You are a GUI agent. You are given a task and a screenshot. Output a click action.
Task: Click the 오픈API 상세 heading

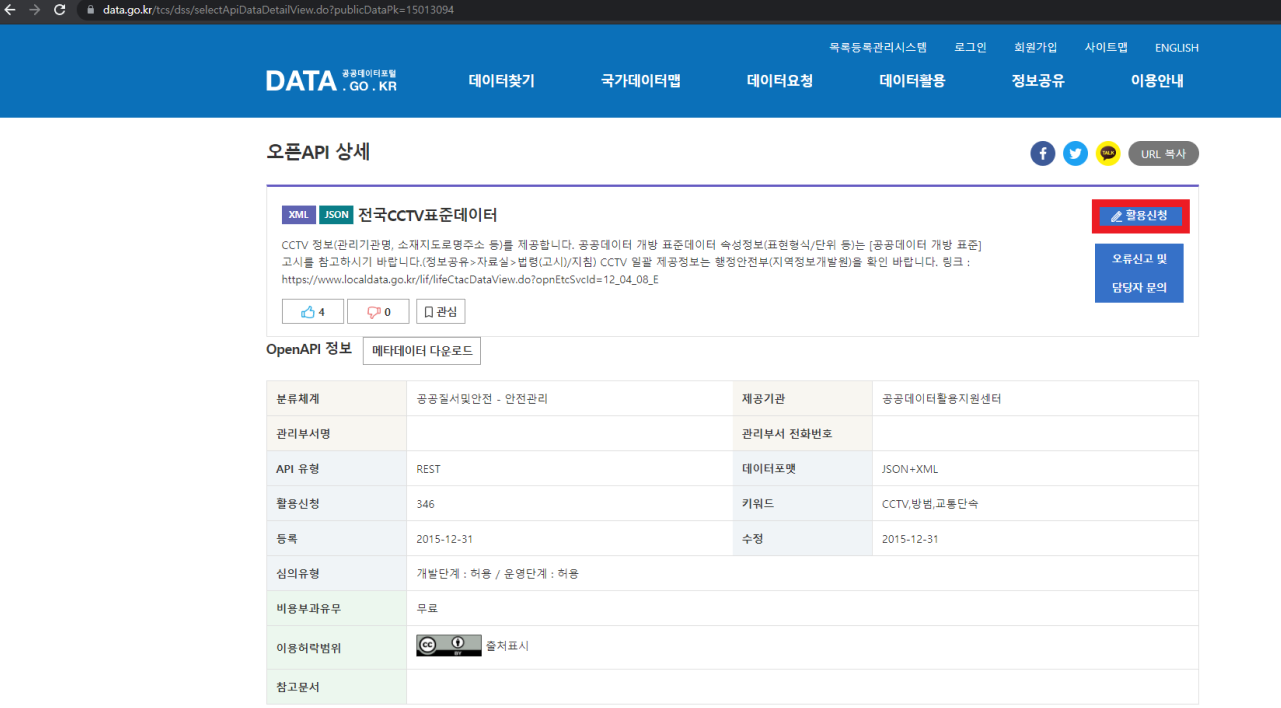[318, 152]
